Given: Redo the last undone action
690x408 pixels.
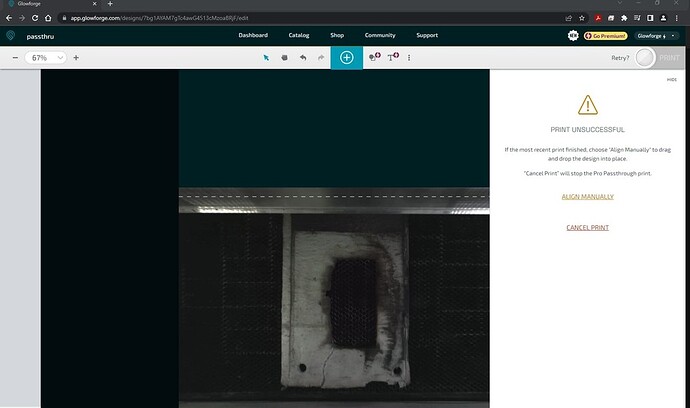Looking at the screenshot, I should (x=321, y=58).
